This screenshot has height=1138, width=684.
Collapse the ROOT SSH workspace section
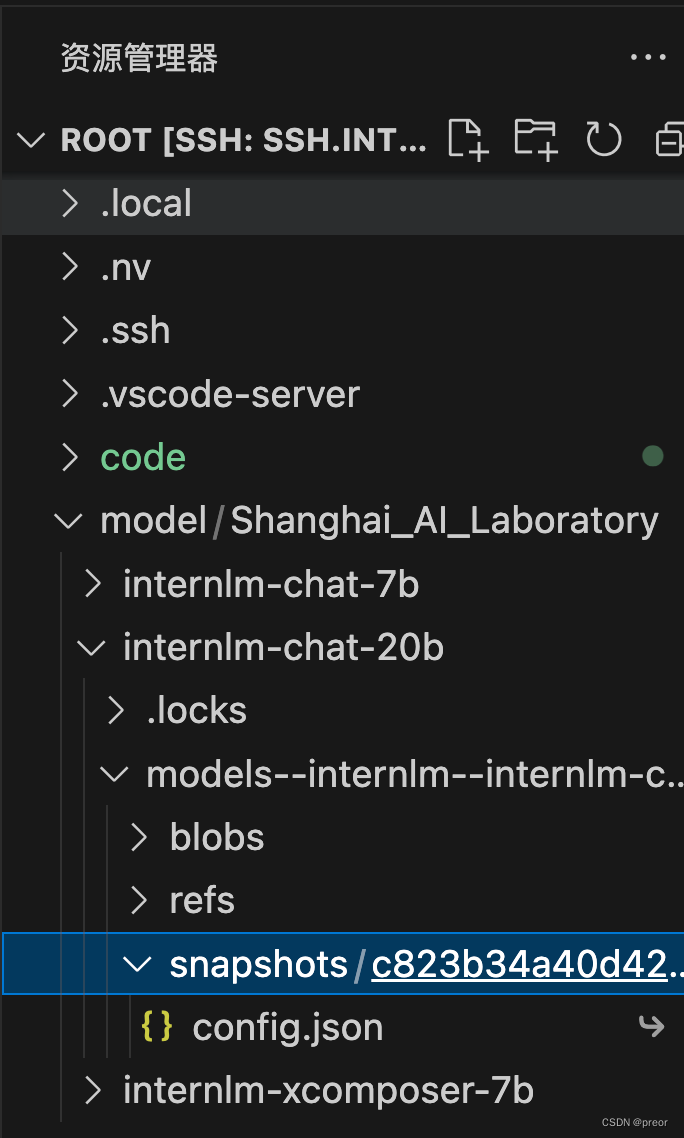point(30,140)
